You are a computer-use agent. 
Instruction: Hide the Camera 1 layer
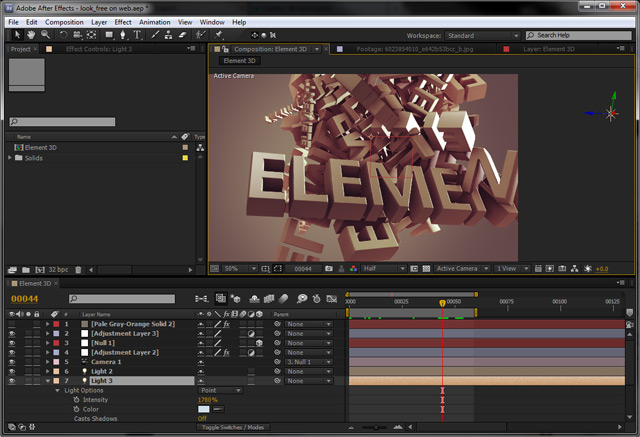pyautogui.click(x=12, y=362)
